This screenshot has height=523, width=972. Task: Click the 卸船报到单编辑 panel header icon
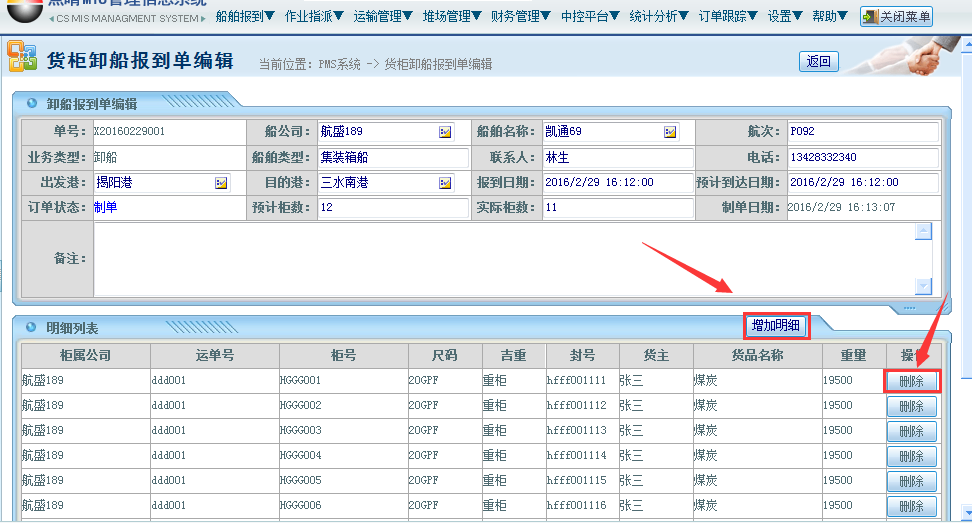tap(32, 103)
